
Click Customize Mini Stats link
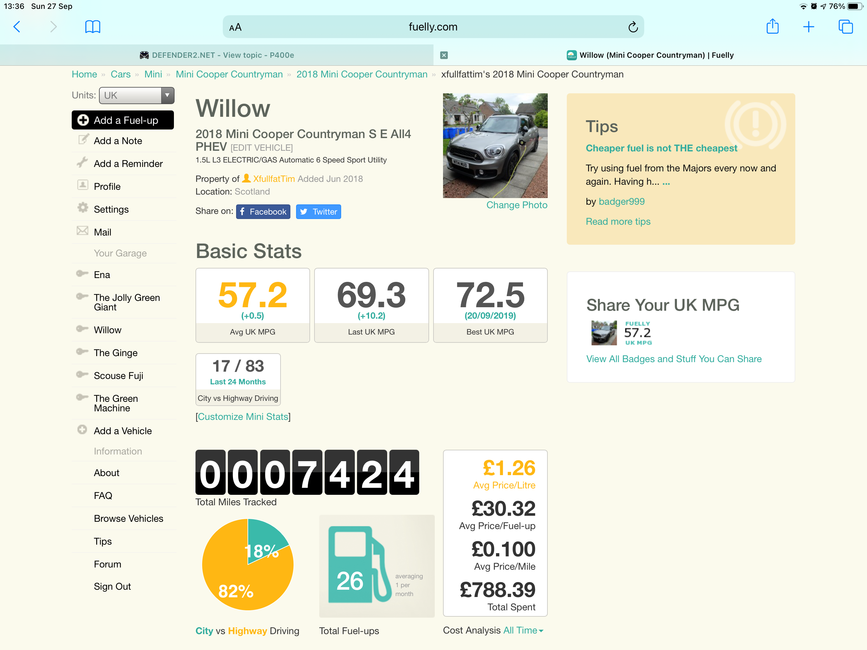[x=243, y=417]
